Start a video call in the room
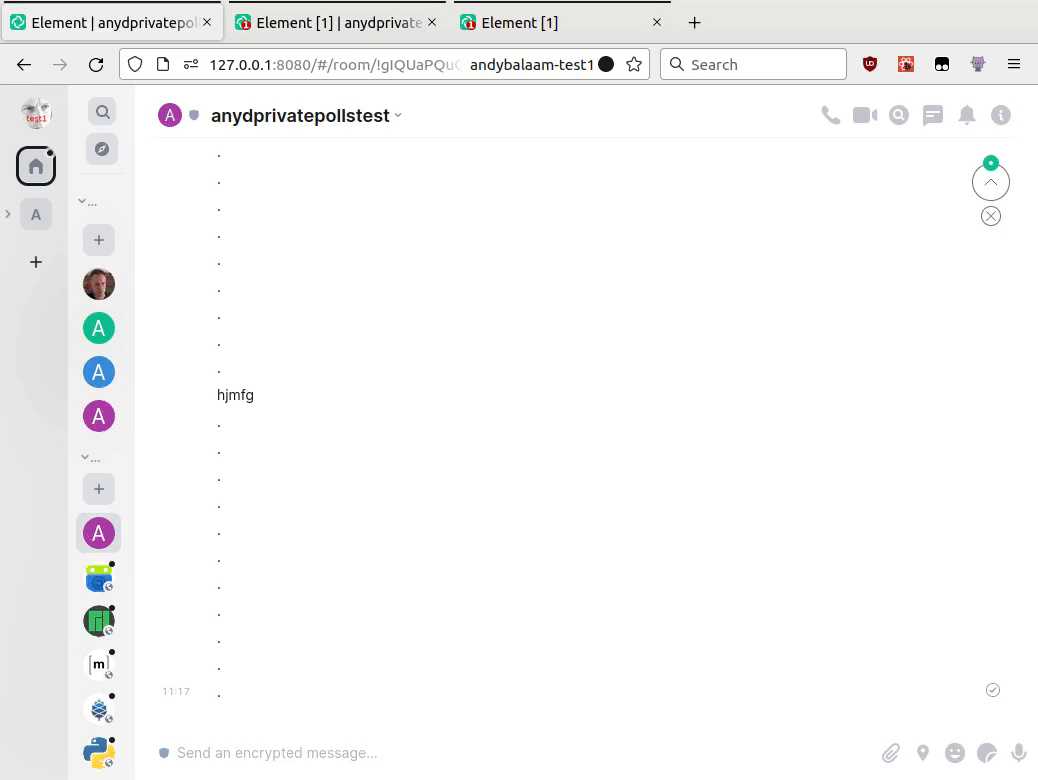The image size is (1038, 780). pyautogui.click(x=865, y=115)
